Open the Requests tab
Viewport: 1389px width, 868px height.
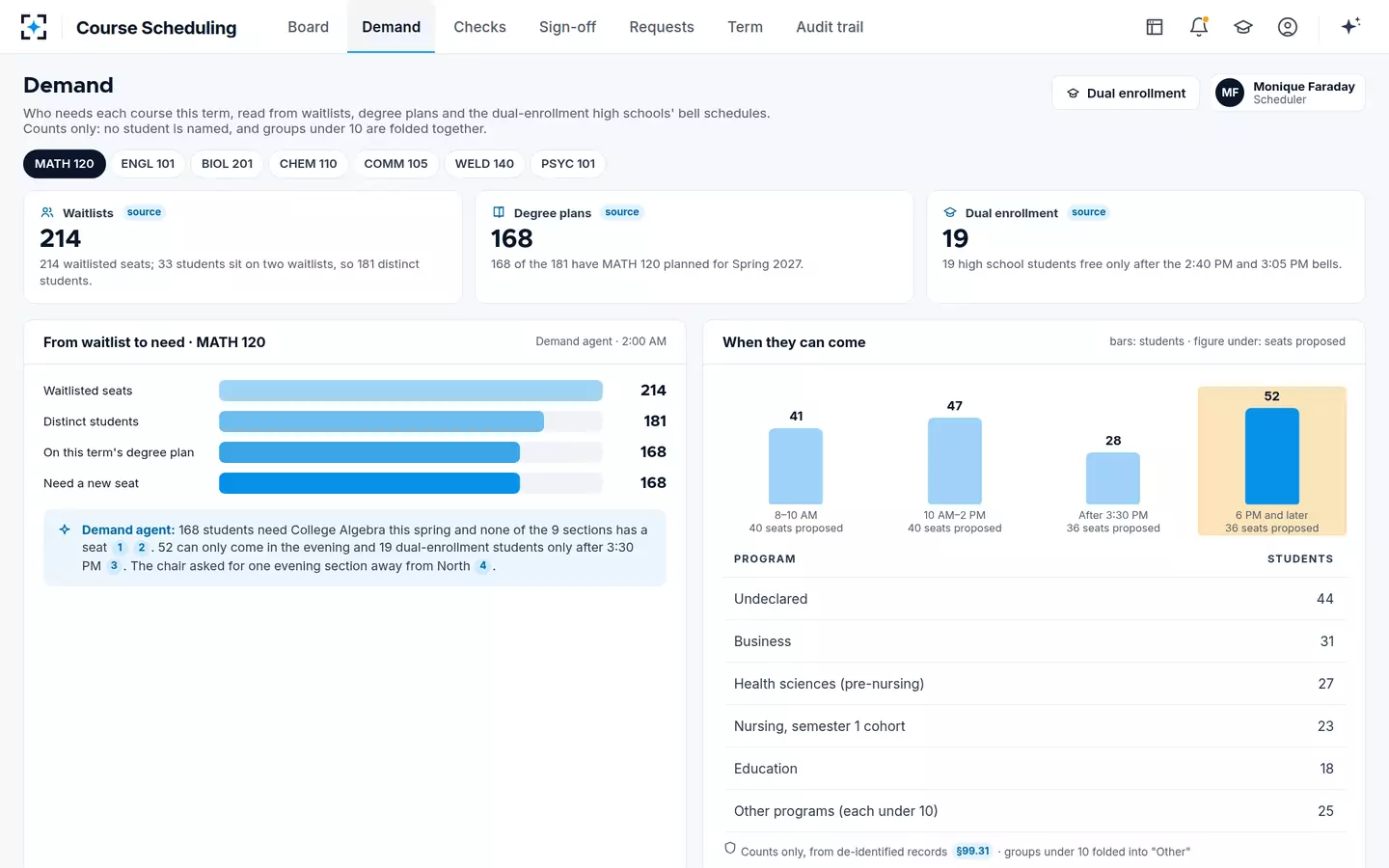[662, 27]
